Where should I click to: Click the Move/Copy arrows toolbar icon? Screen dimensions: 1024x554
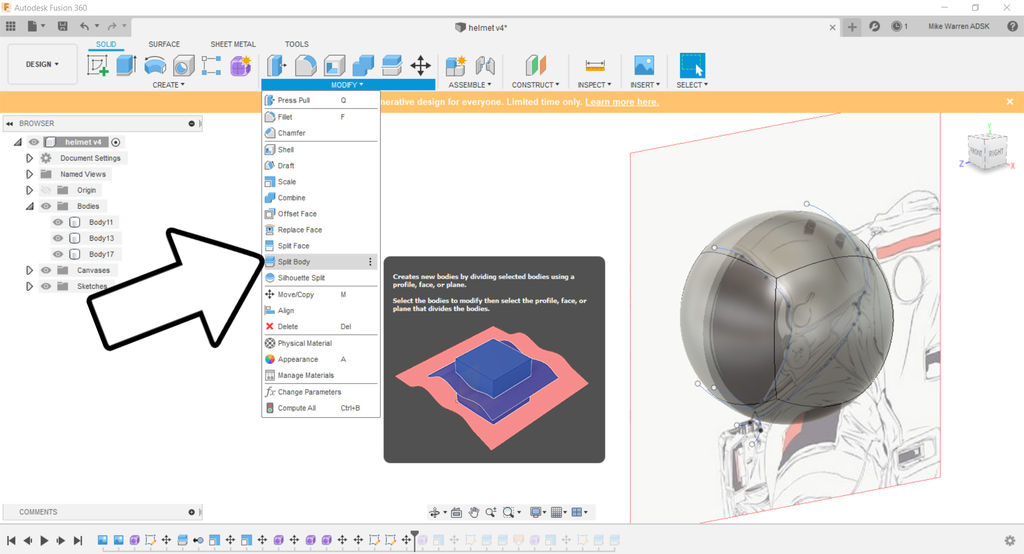[x=421, y=65]
